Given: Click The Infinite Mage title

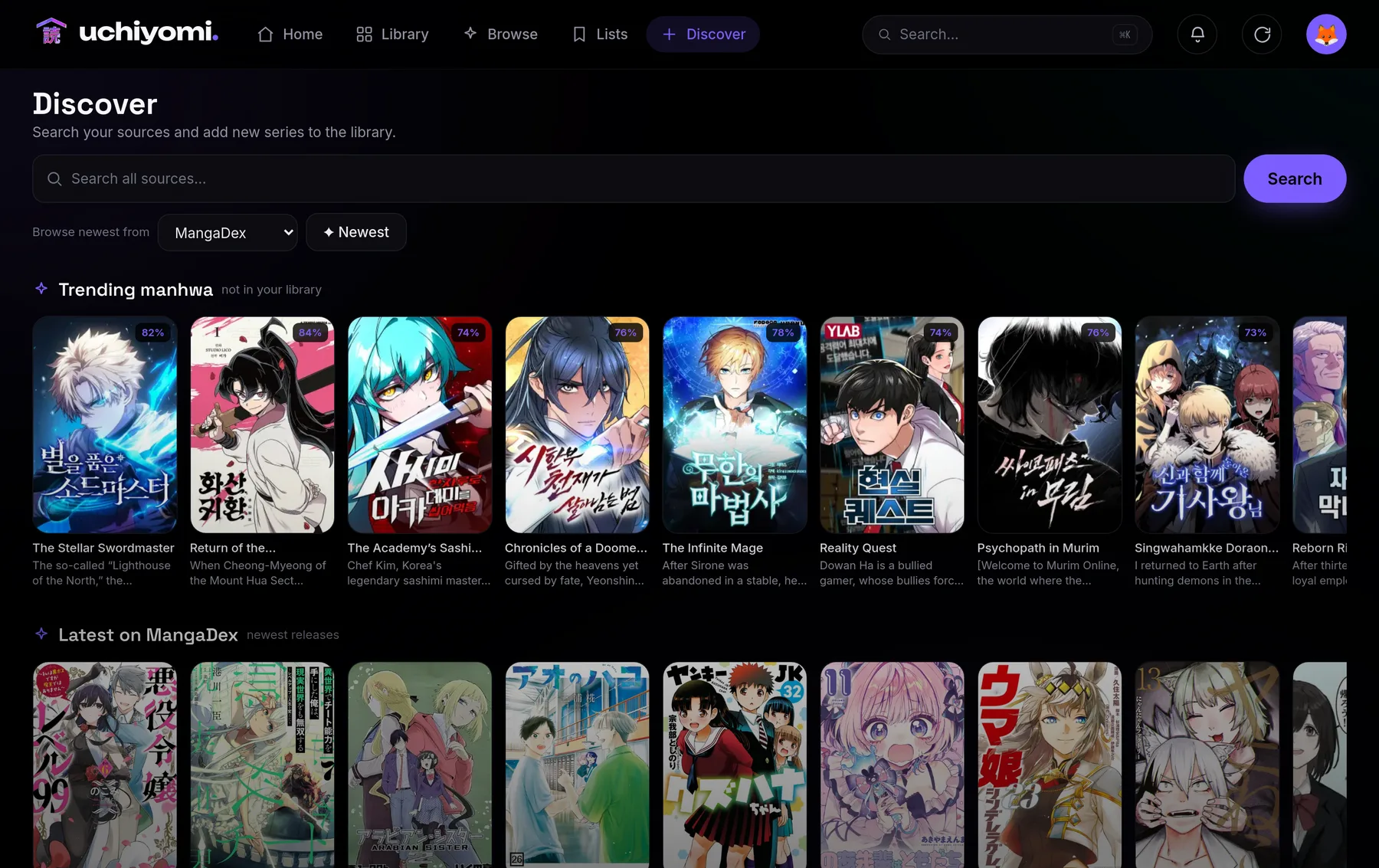Looking at the screenshot, I should [712, 548].
